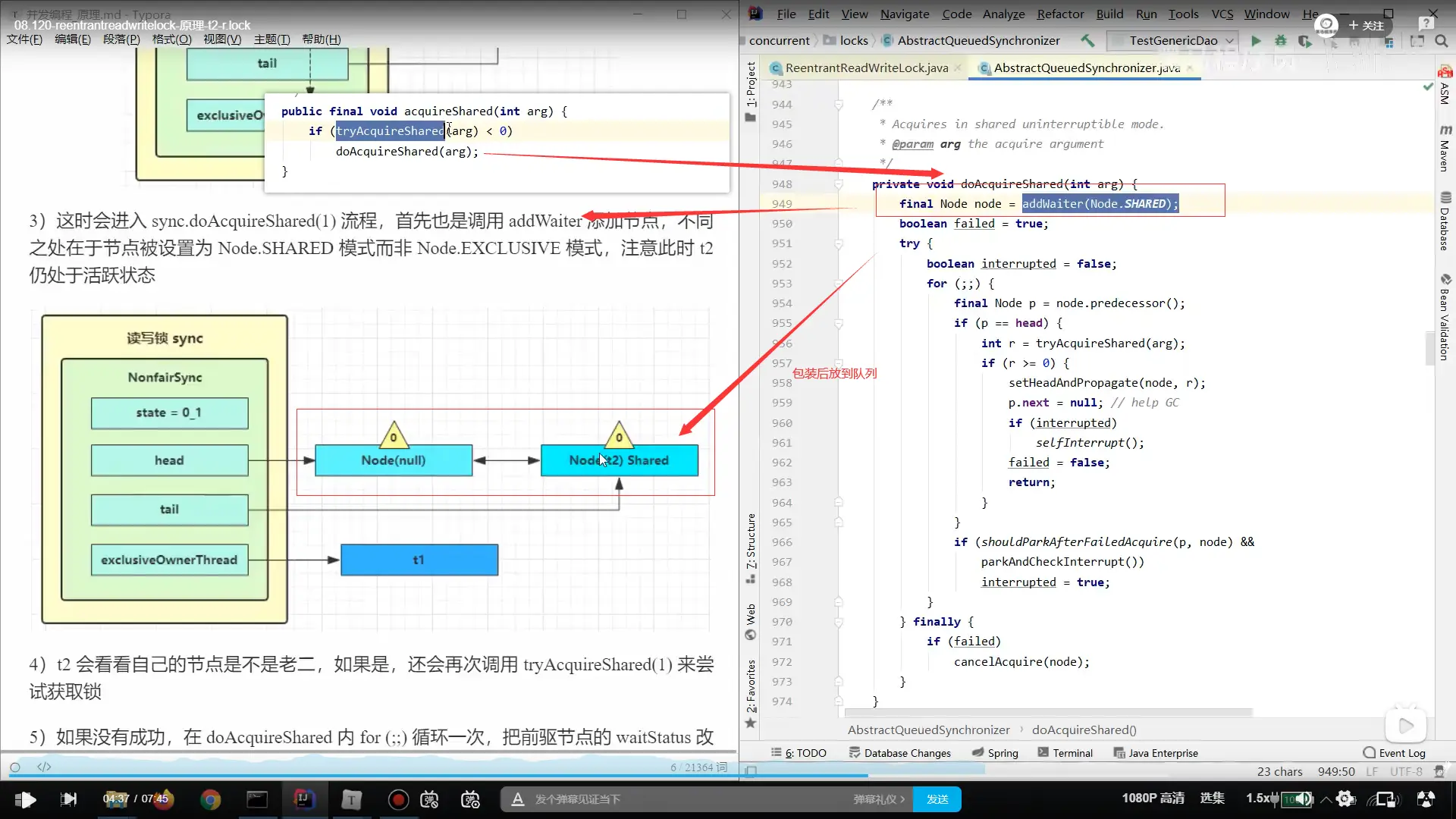Toggle the video volume mute speaker
This screenshot has height=819, width=1456.
click(1302, 799)
